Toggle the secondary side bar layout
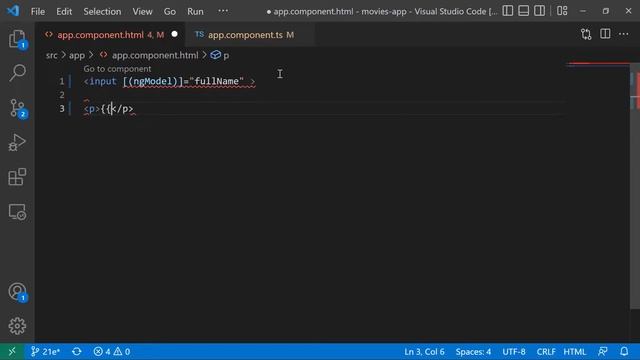Image resolution: width=640 pixels, height=360 pixels. click(x=539, y=11)
